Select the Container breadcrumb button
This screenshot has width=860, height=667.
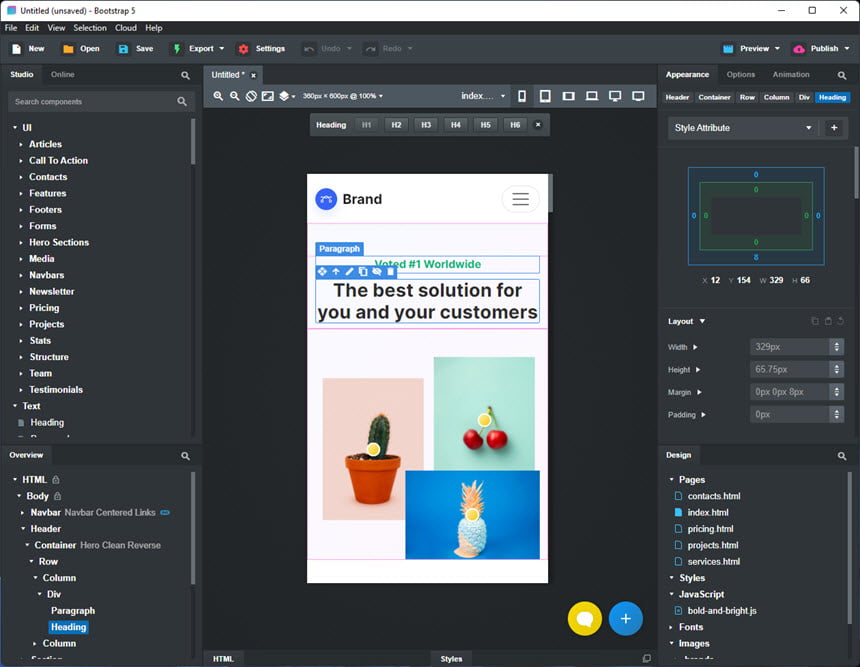coord(714,97)
